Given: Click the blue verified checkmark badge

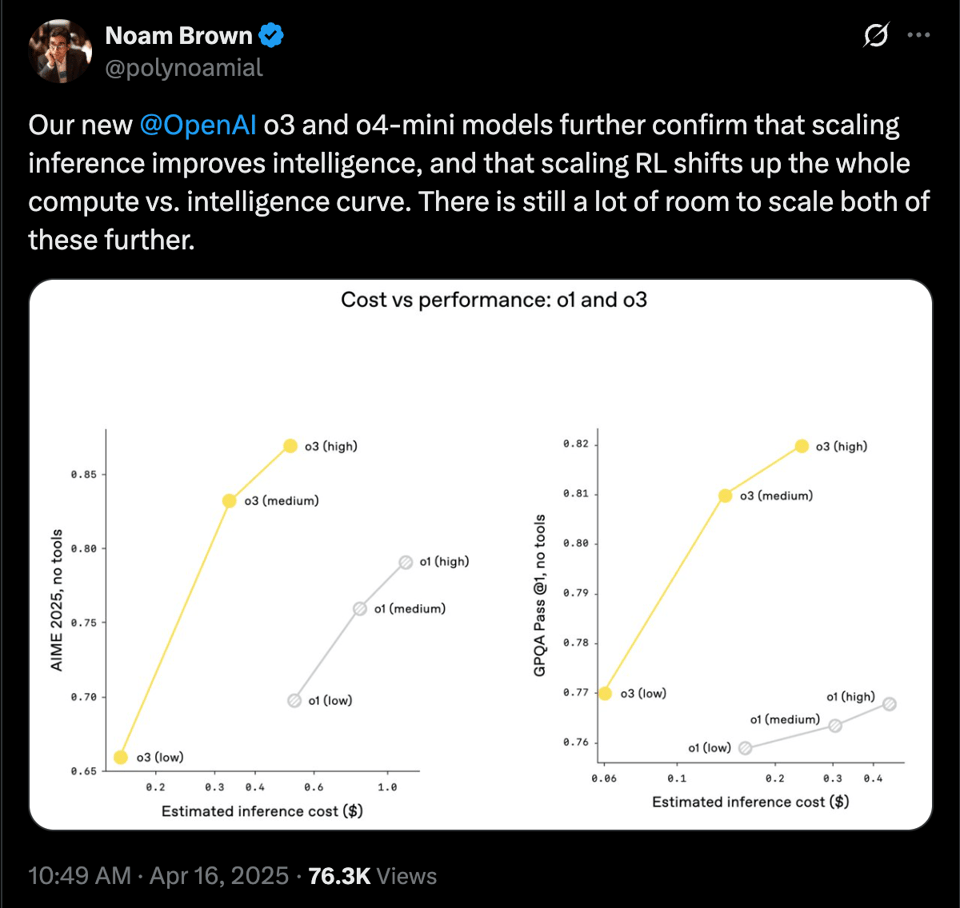Looking at the screenshot, I should click(x=271, y=37).
